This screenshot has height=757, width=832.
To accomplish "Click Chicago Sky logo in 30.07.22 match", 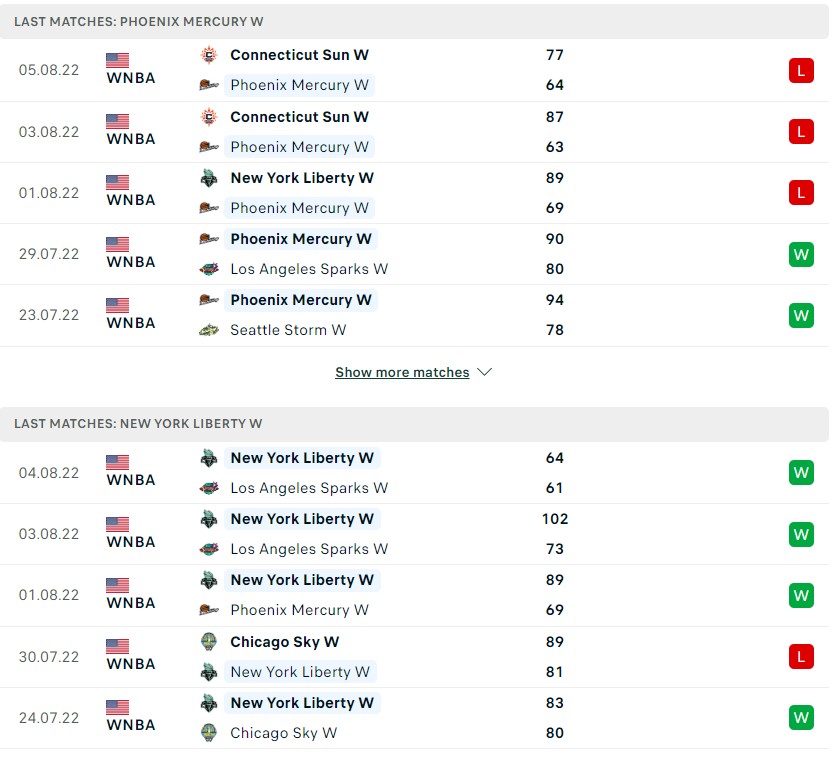I will coord(209,642).
